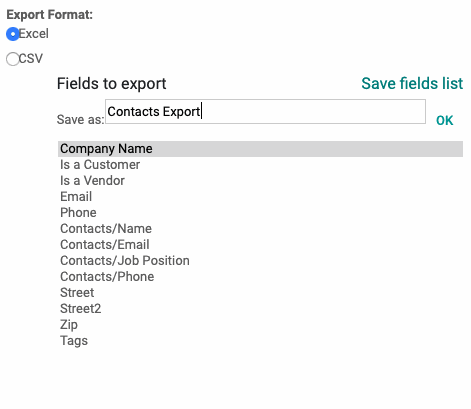The width and height of the screenshot is (471, 409).
Task: Select the Is a Customer field
Action: pos(260,165)
